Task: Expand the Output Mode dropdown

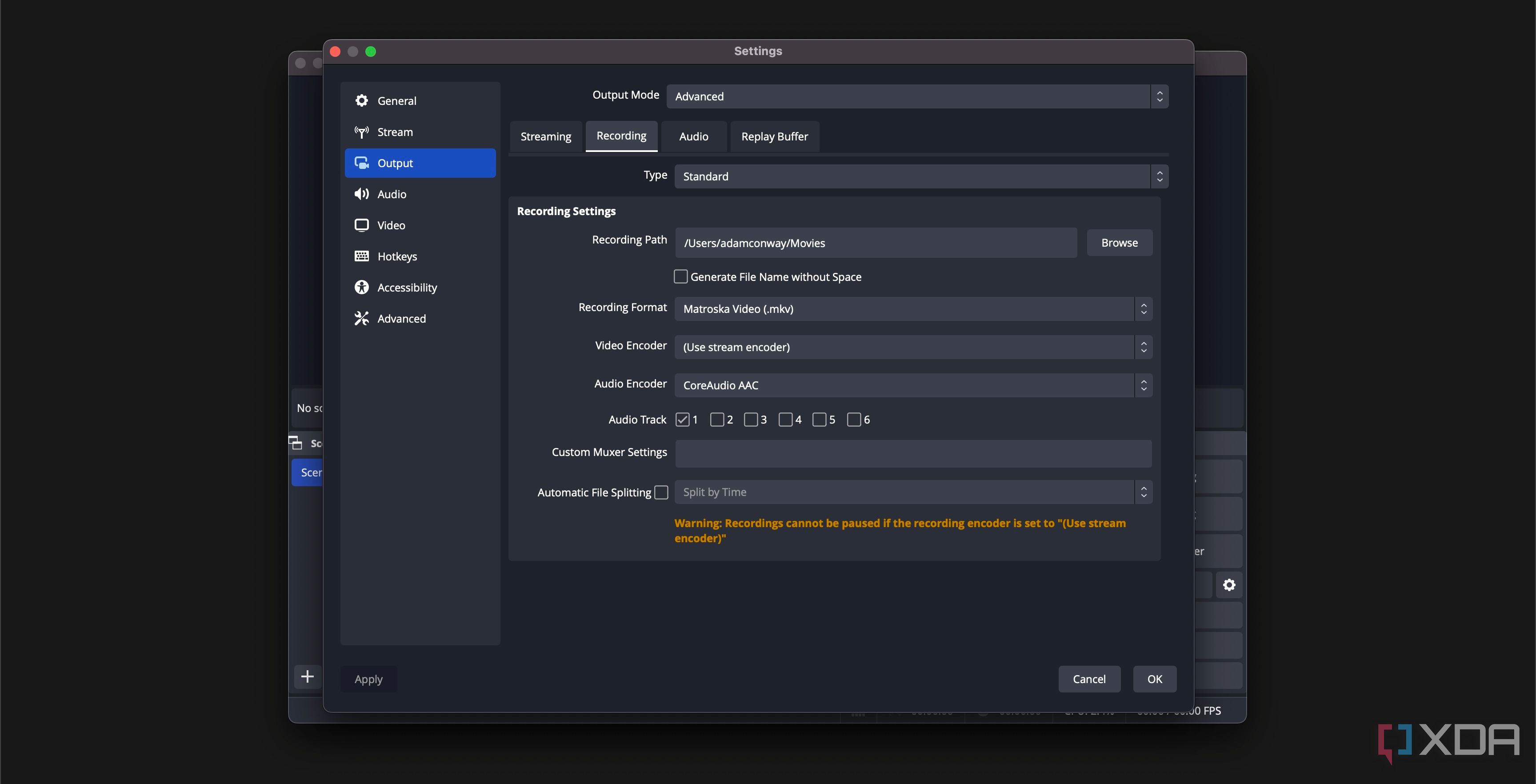Action: point(916,96)
